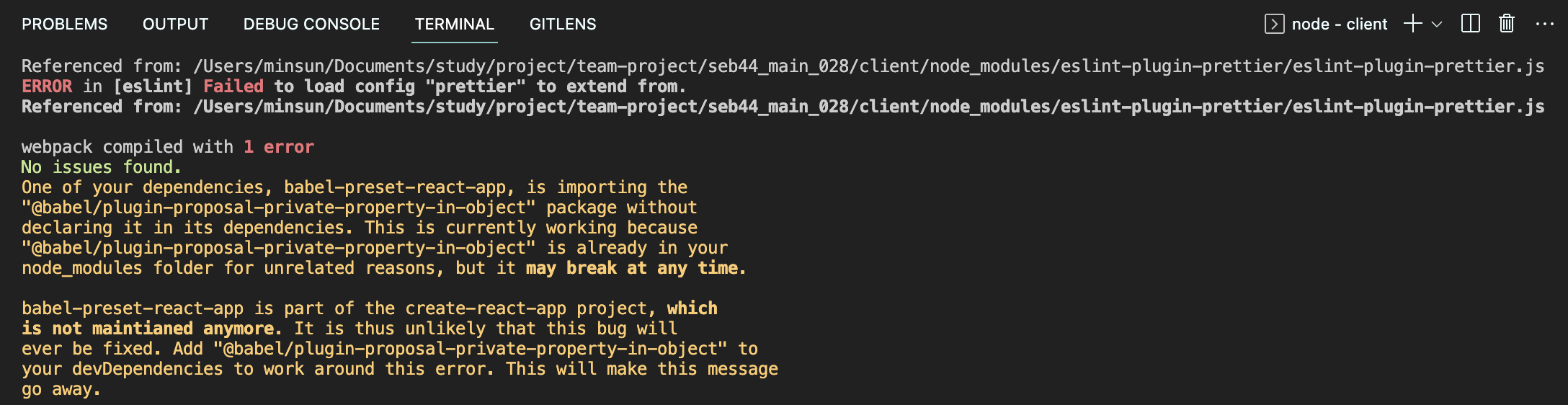The width and height of the screenshot is (1568, 405).
Task: Click the red "1 error" text
Action: [279, 147]
